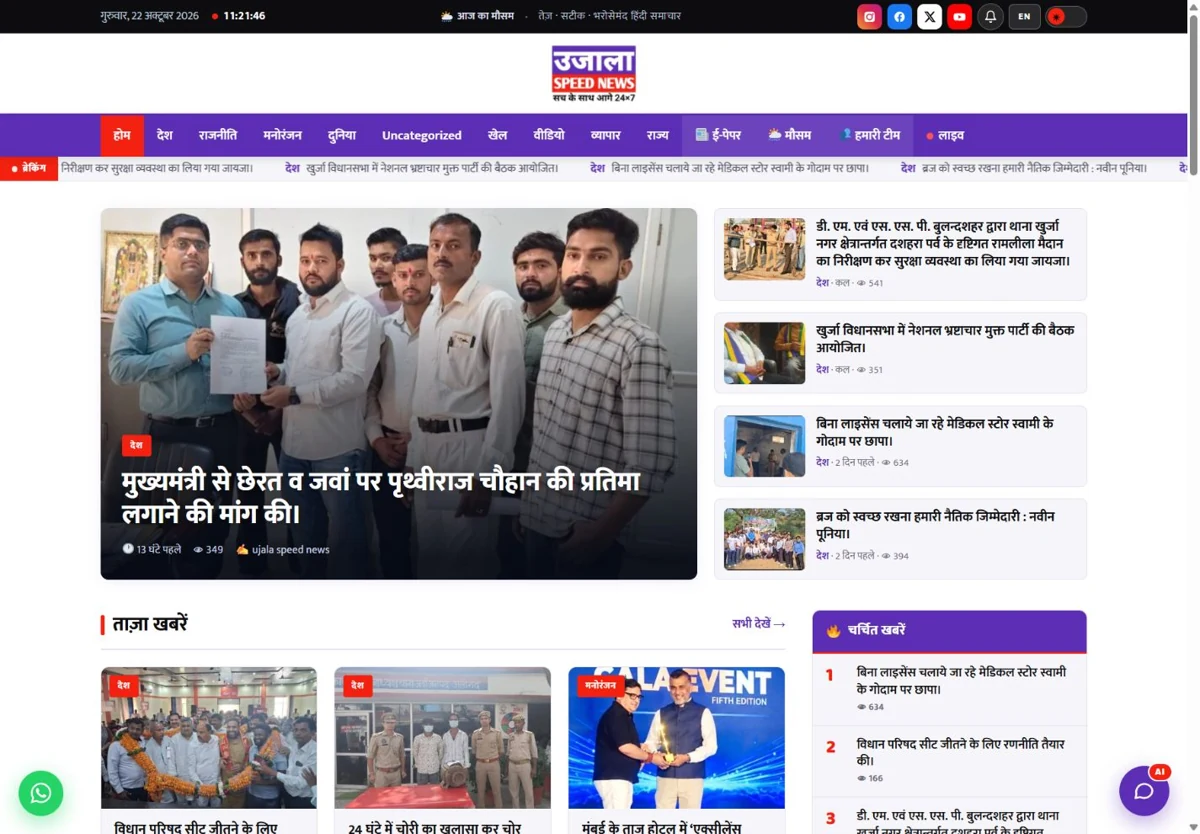Open the वीडियो menu item

click(549, 135)
